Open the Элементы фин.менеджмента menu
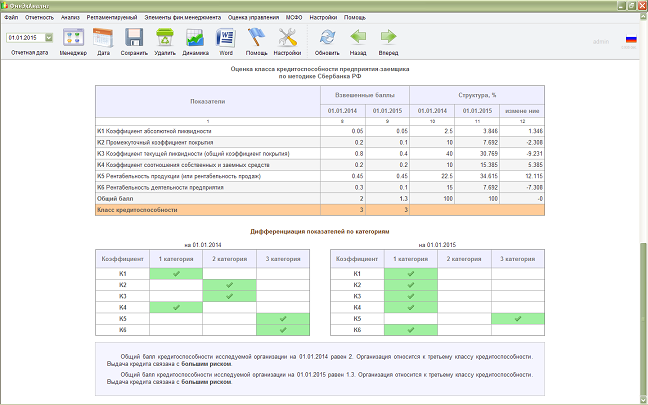Image resolution: width=648 pixels, height=405 pixels. pos(182,17)
